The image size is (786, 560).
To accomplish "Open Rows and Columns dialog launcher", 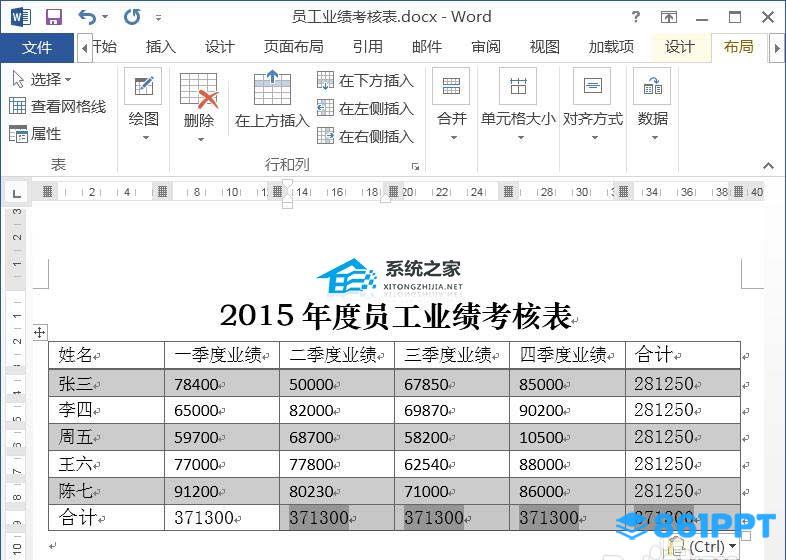I will (415, 166).
